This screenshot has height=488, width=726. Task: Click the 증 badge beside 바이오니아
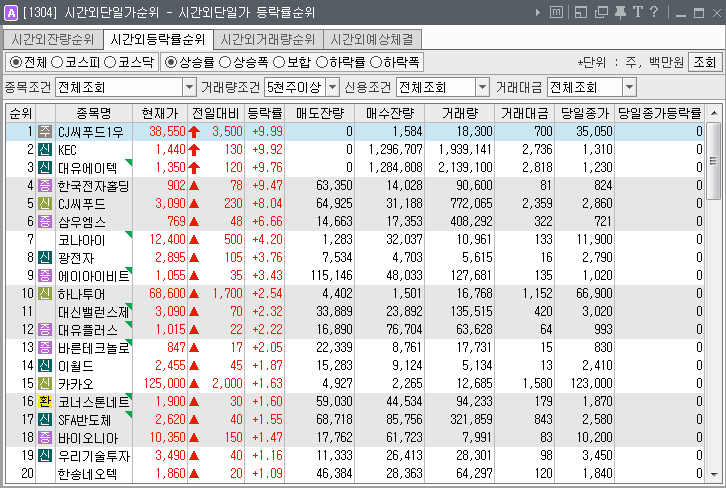[44, 438]
